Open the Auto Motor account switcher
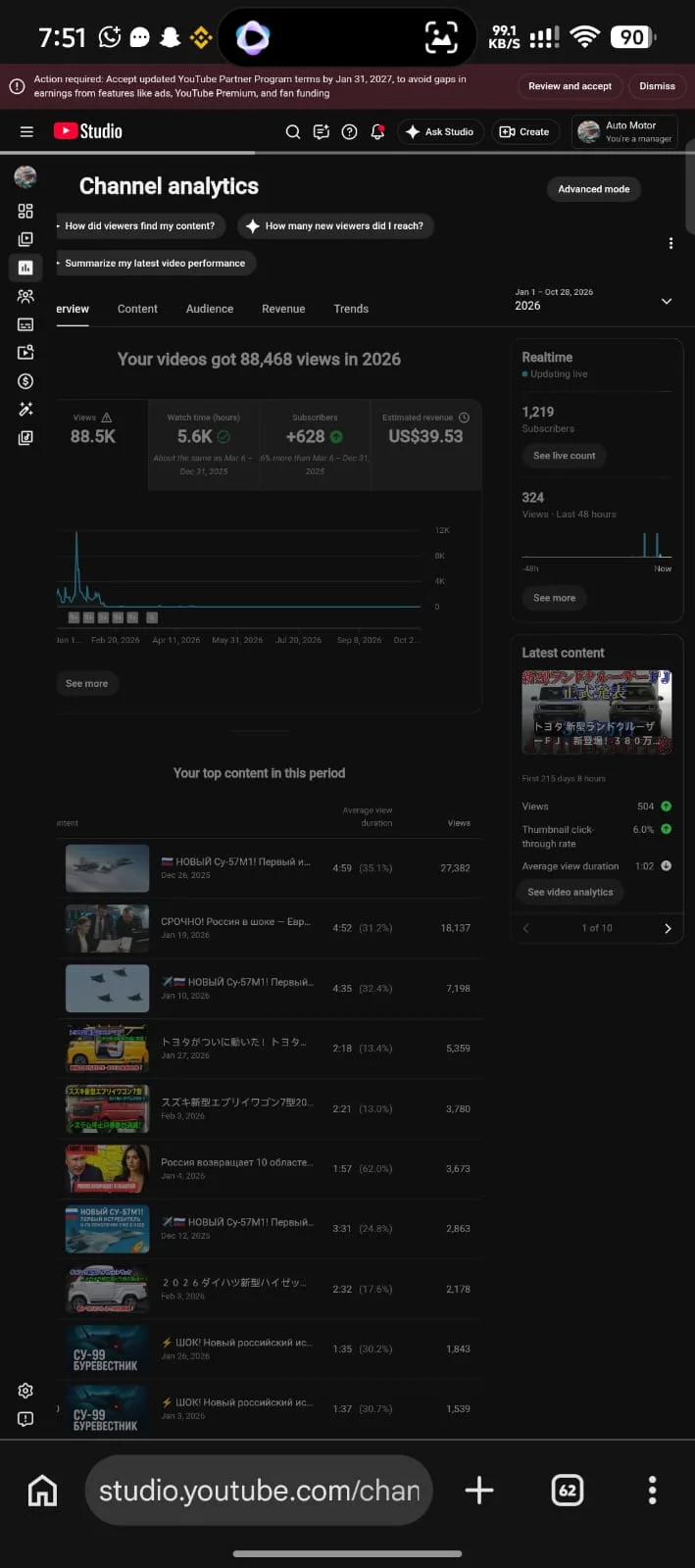This screenshot has width=695, height=1568. tap(624, 131)
